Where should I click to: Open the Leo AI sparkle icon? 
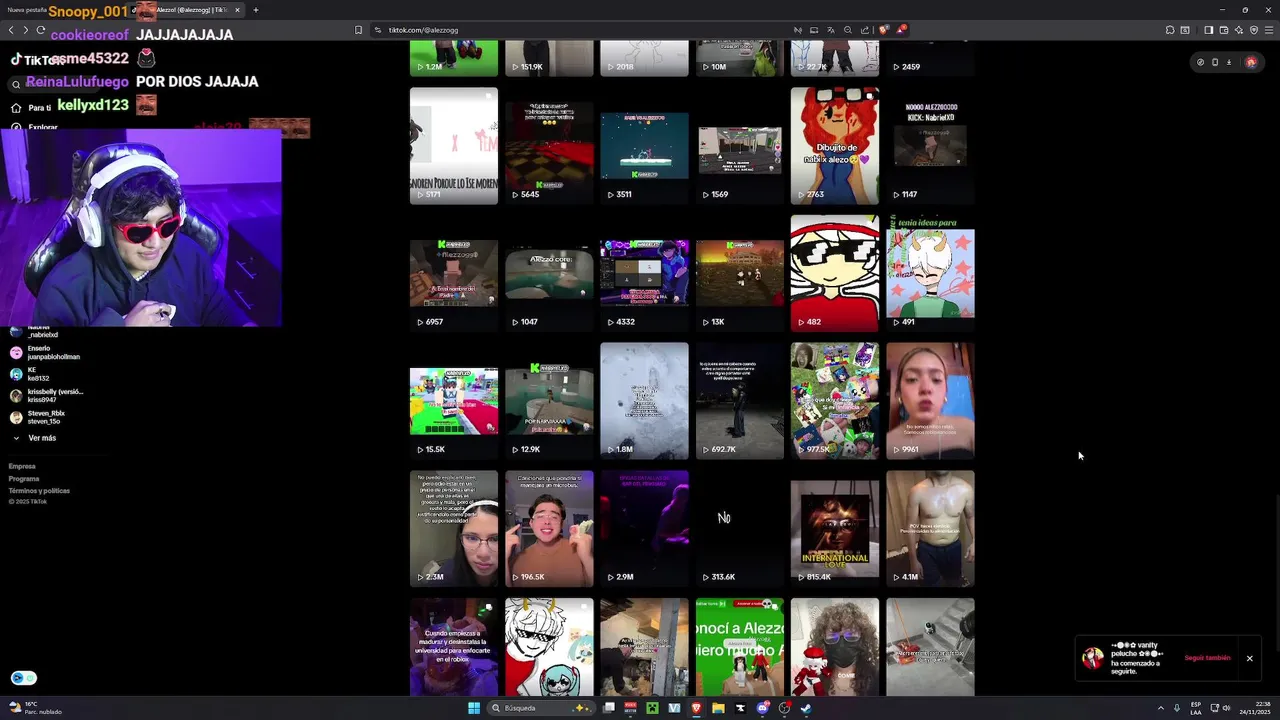[1239, 30]
